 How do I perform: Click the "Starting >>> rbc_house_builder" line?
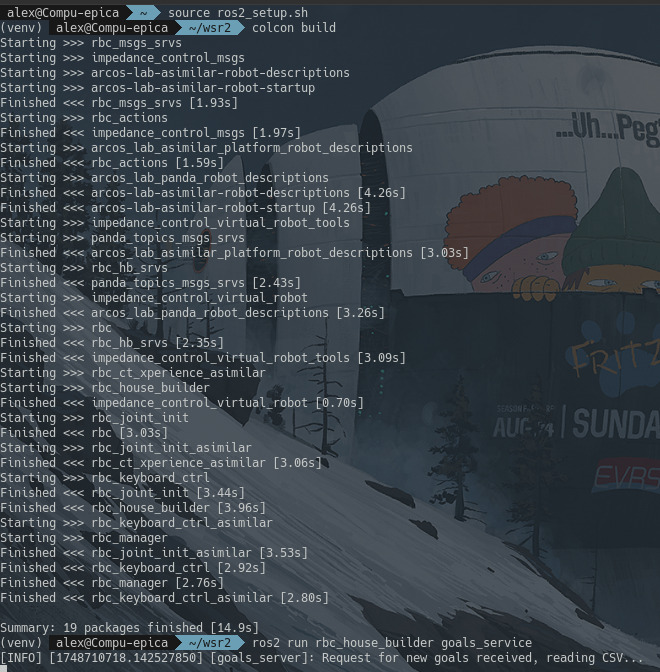point(105,388)
